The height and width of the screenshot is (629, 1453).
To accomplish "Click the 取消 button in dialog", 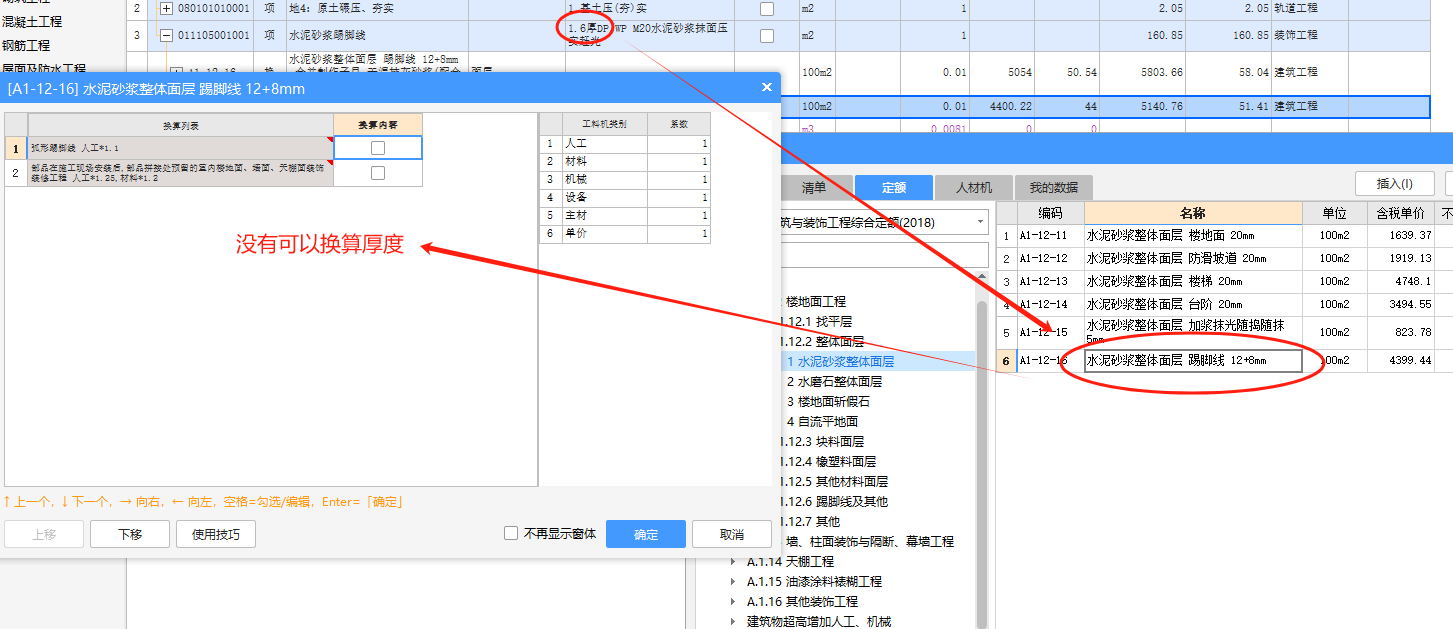I will coord(732,534).
